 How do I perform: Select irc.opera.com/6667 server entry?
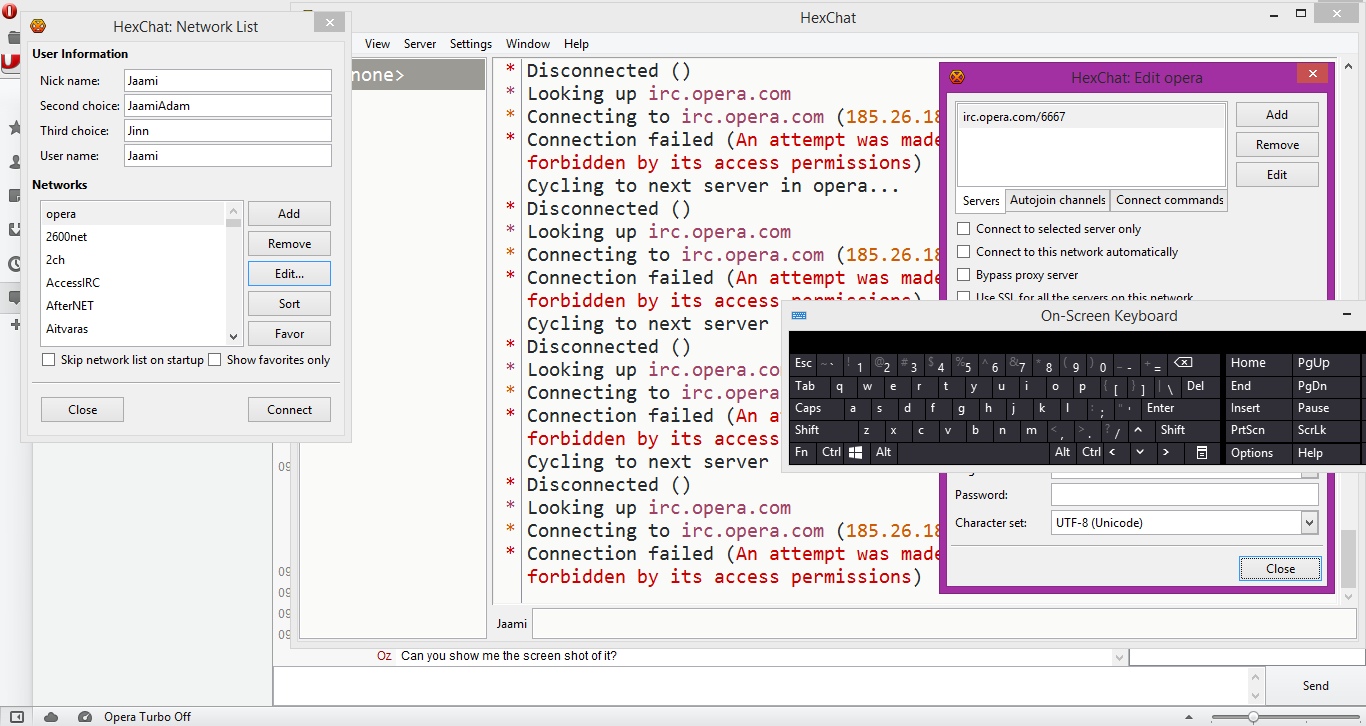(1091, 117)
